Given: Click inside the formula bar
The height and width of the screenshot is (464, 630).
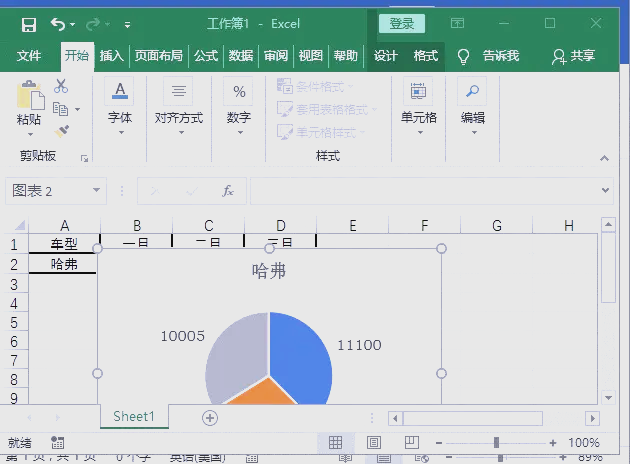Looking at the screenshot, I should tap(424, 191).
